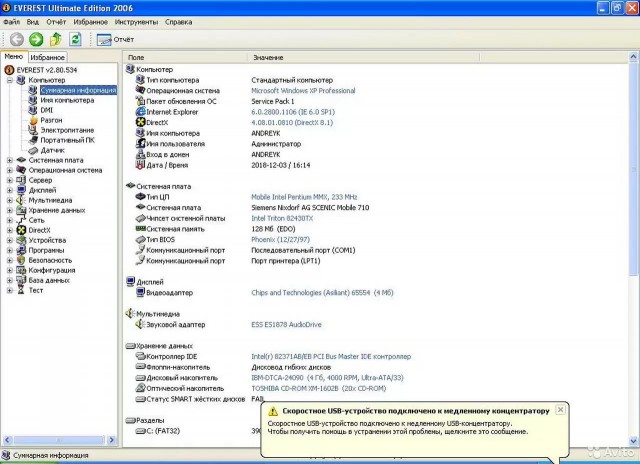
Task: Open the Электропитание tree item
Action: tap(67, 130)
